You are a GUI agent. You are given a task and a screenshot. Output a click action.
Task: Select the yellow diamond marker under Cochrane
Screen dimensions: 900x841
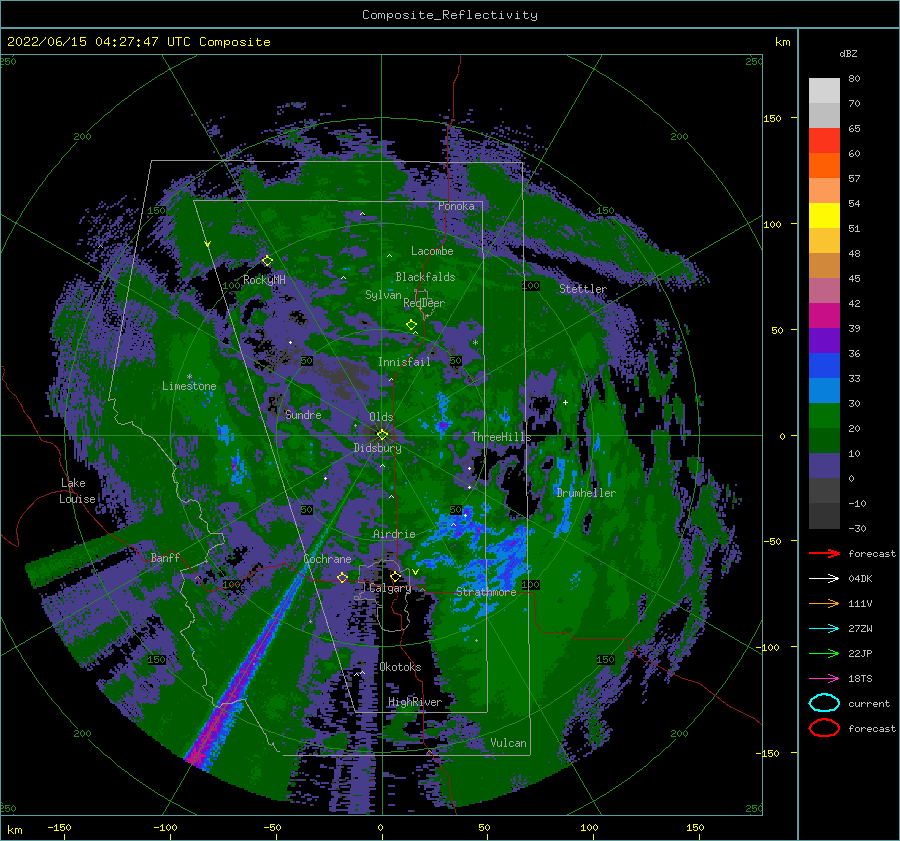pyautogui.click(x=342, y=577)
